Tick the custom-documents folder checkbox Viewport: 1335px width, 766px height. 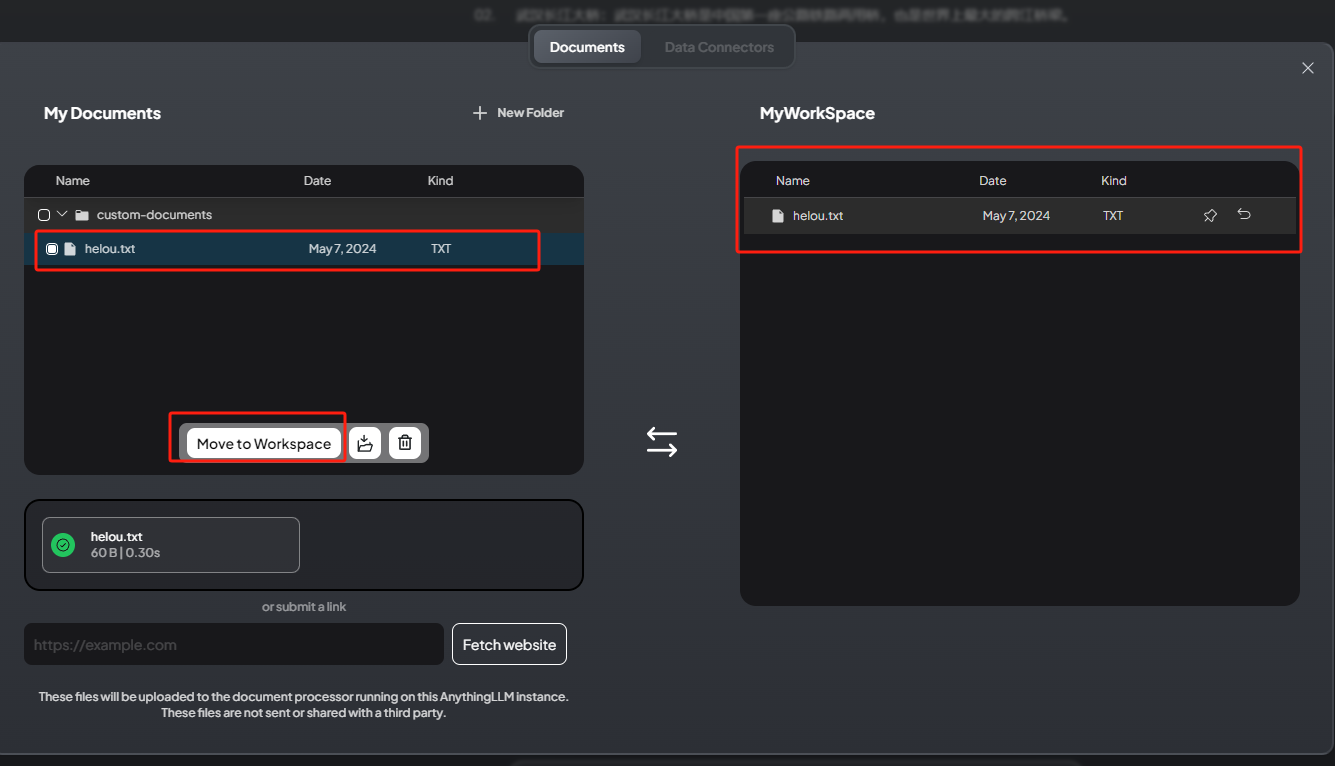[44, 215]
